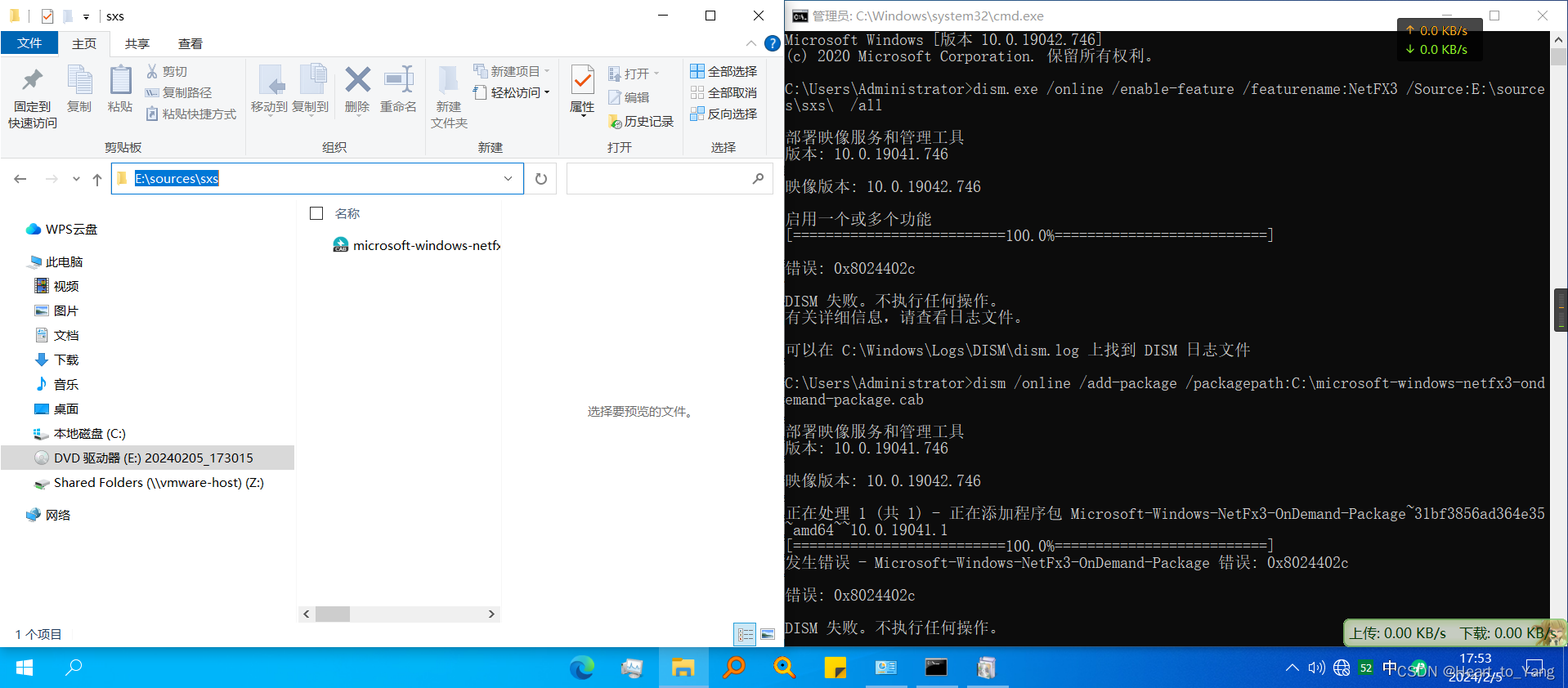The image size is (1568, 688).
Task: Toggle the select-all checkbox beside 名称
Action: point(316,213)
